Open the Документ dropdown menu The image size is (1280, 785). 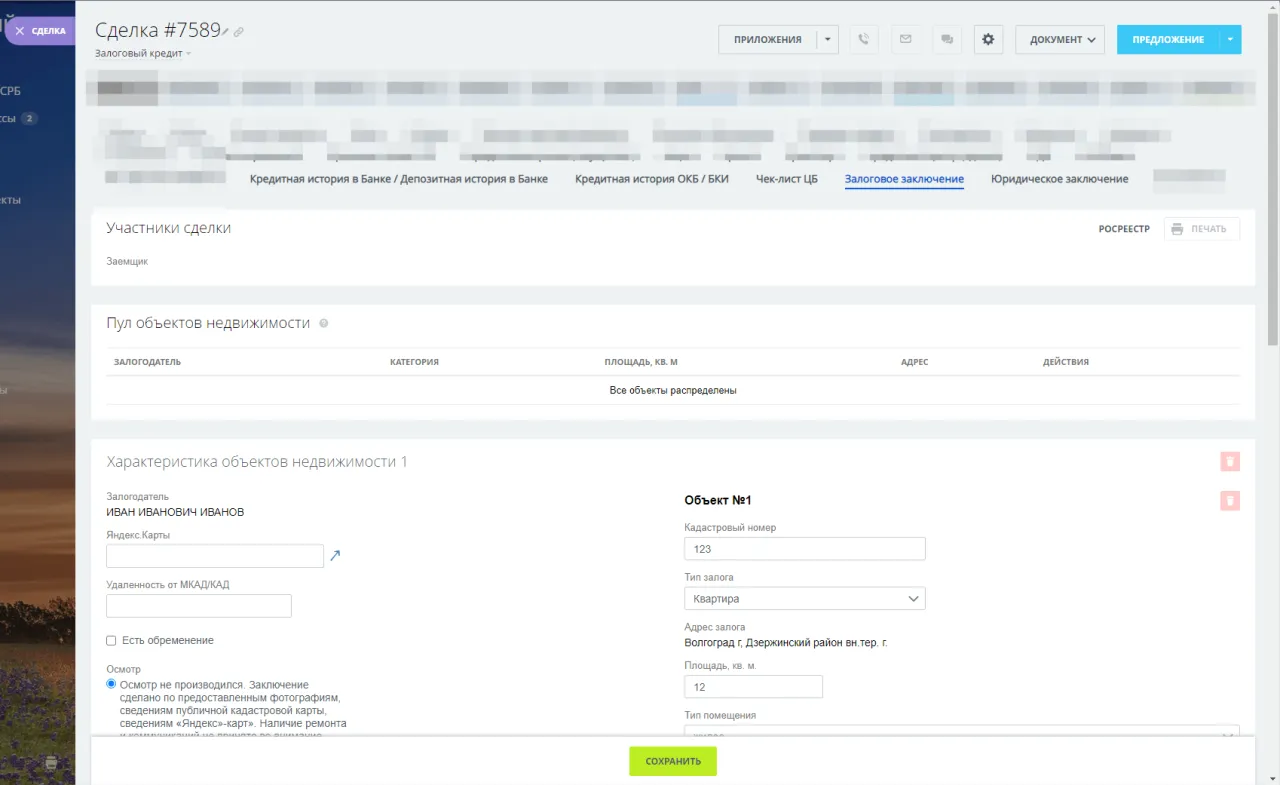pos(1059,39)
